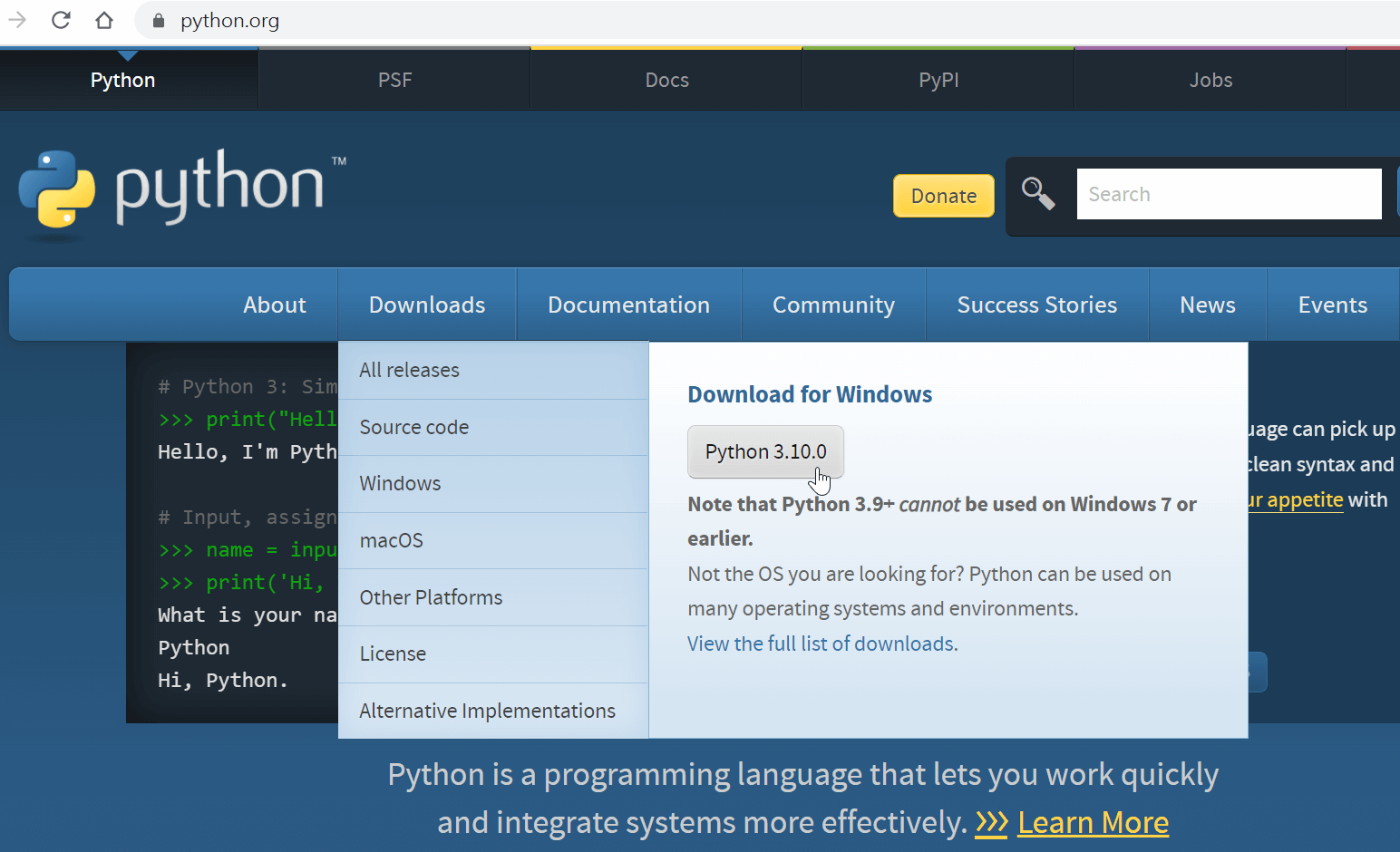1400x852 pixels.
Task: Focus the Search input field
Action: [x=1229, y=194]
